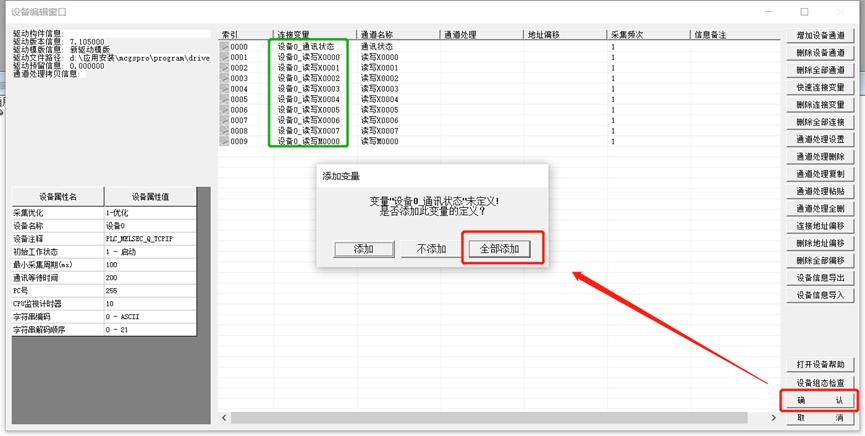This screenshot has height=436, width=865.
Task: Click the 设备信息导入 button
Action: click(x=820, y=295)
